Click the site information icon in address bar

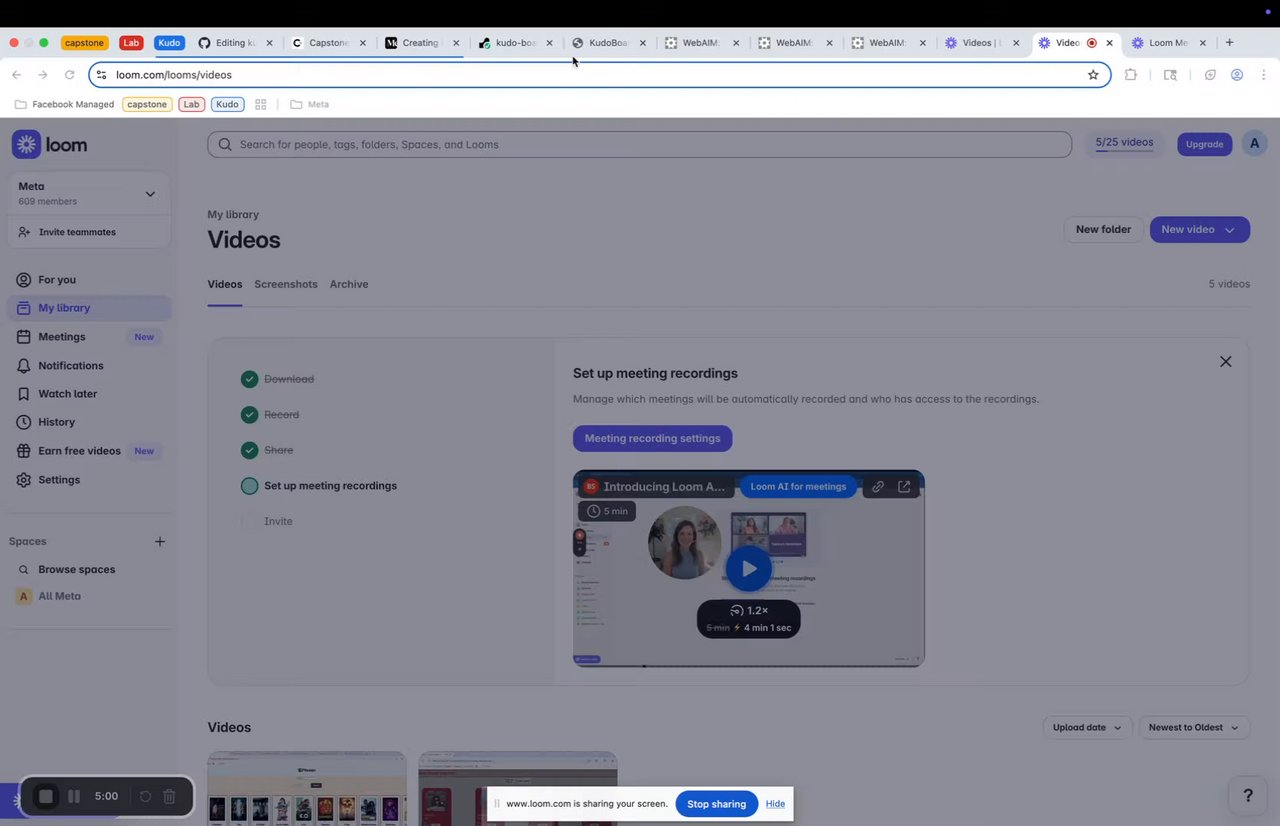point(101,75)
